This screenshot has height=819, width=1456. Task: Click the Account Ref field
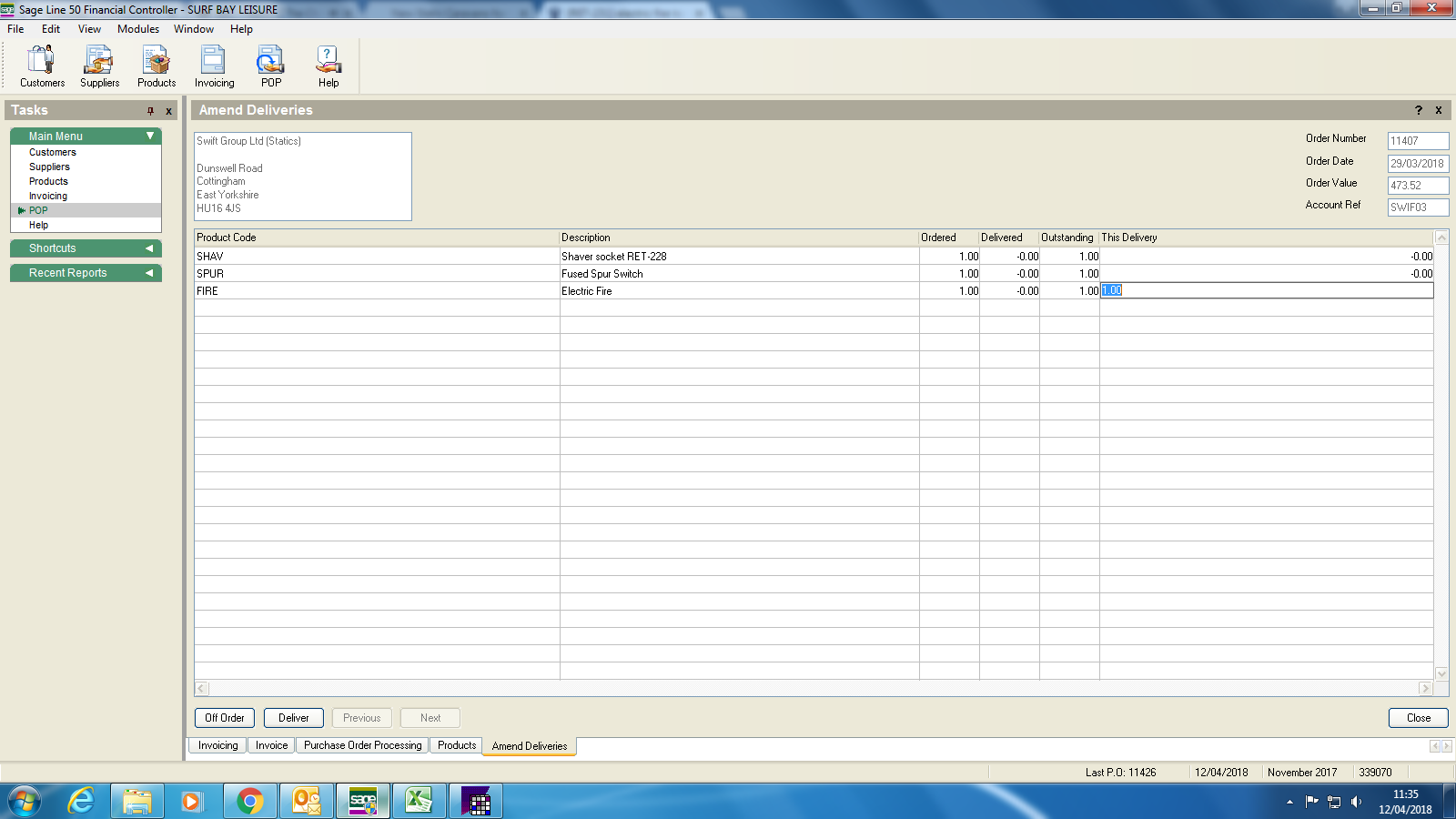[x=1418, y=207]
